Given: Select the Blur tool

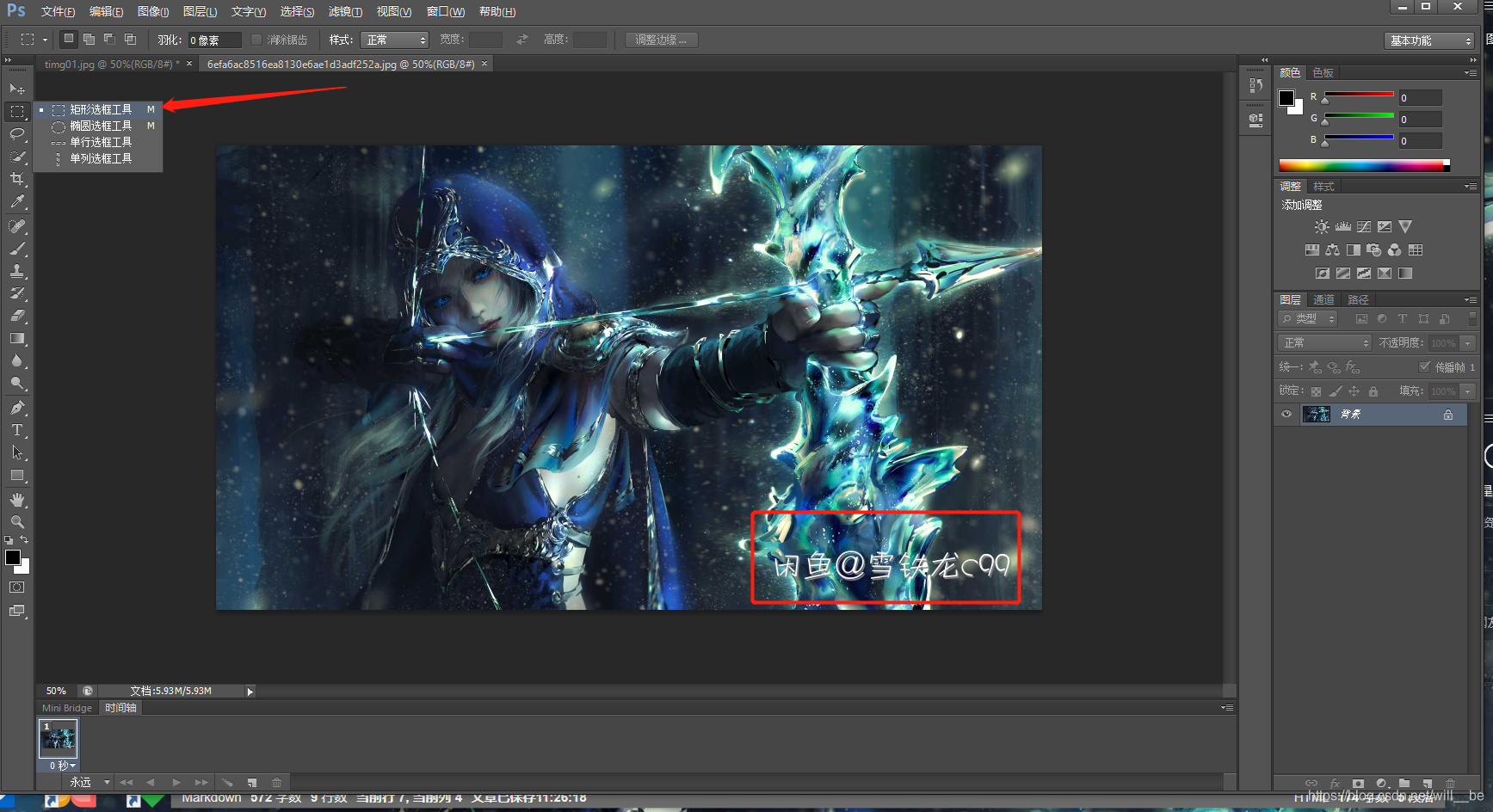Looking at the screenshot, I should [x=17, y=360].
